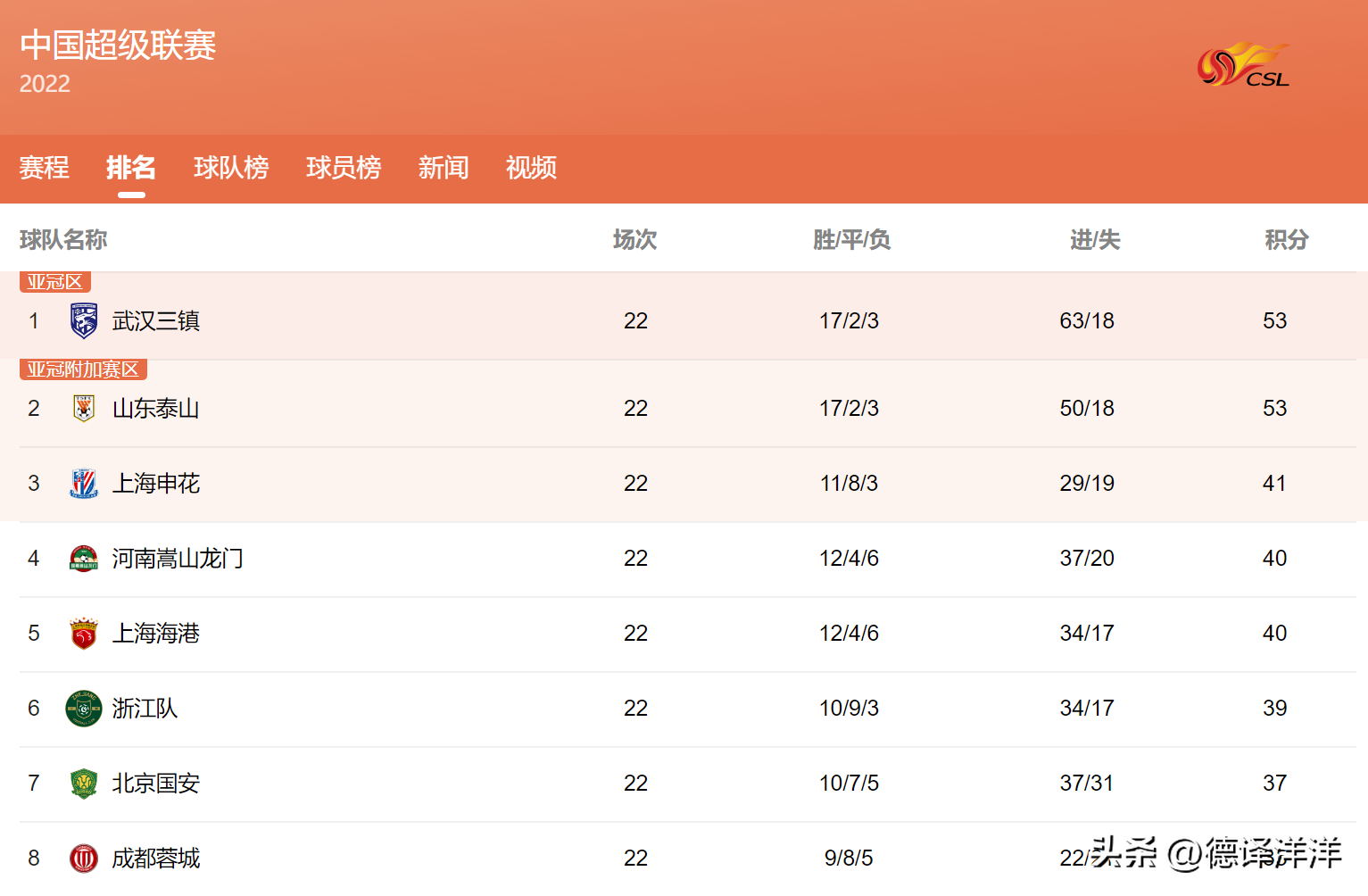Open team 浙江队

coord(145,708)
